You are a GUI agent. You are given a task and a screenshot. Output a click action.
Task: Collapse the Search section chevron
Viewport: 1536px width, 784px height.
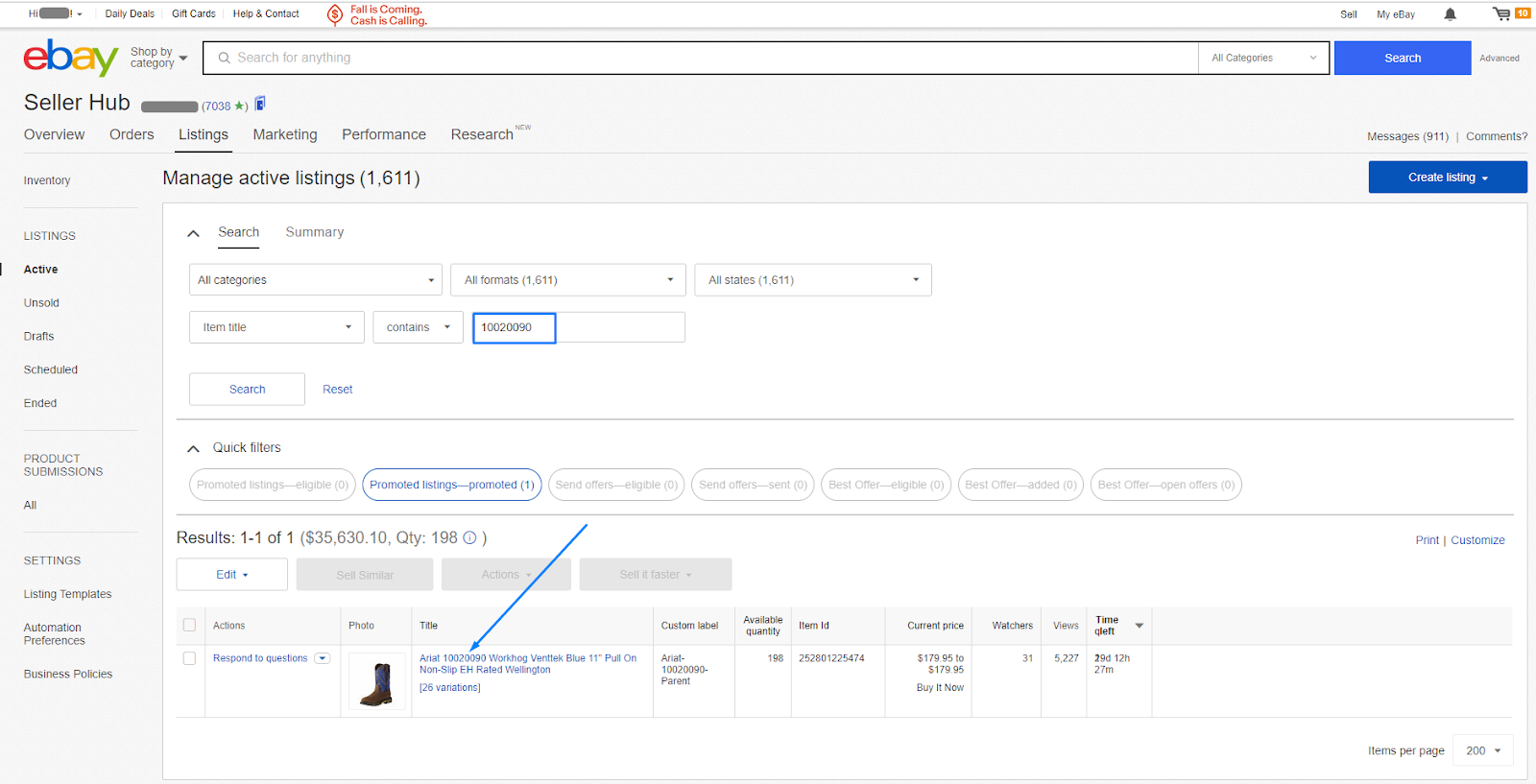click(x=193, y=233)
